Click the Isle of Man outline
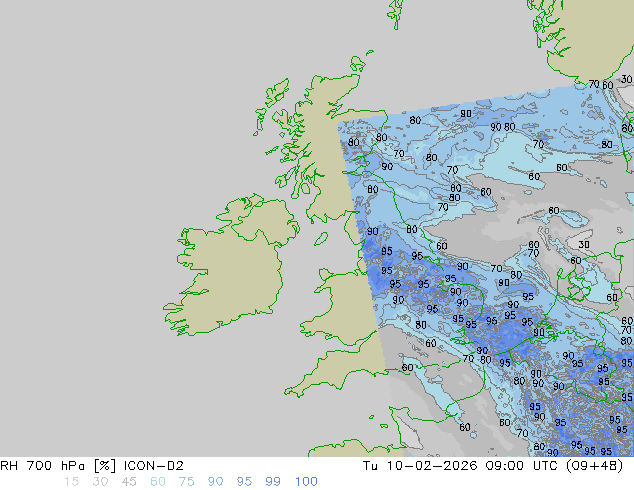 coord(321,239)
